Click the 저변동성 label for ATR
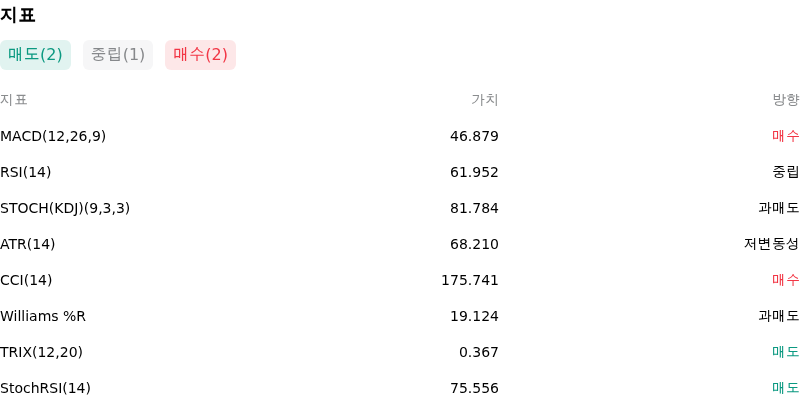The image size is (800, 398). [x=771, y=244]
